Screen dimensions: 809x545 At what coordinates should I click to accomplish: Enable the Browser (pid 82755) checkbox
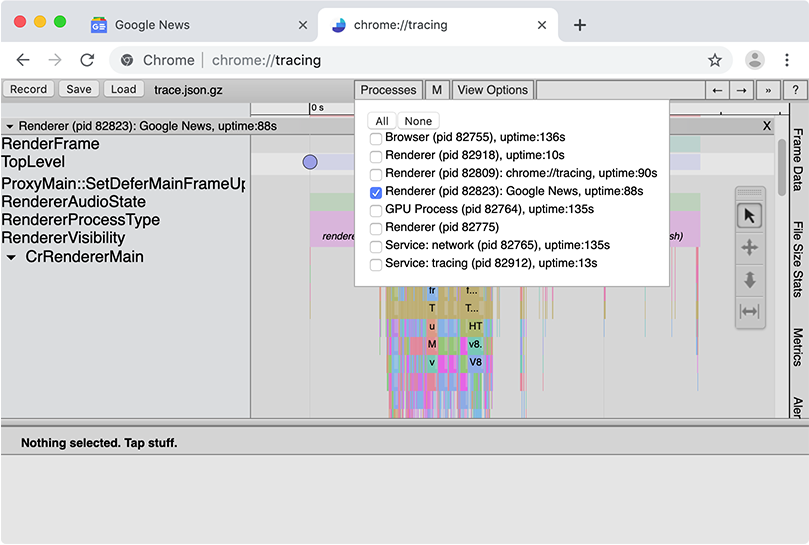click(376, 137)
